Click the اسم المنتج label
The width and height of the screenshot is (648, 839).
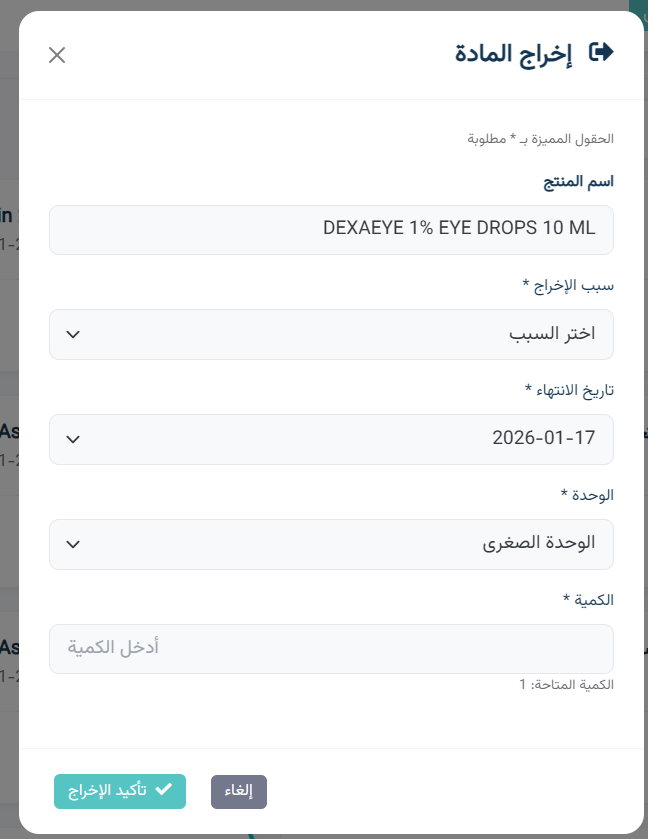[x=578, y=182]
